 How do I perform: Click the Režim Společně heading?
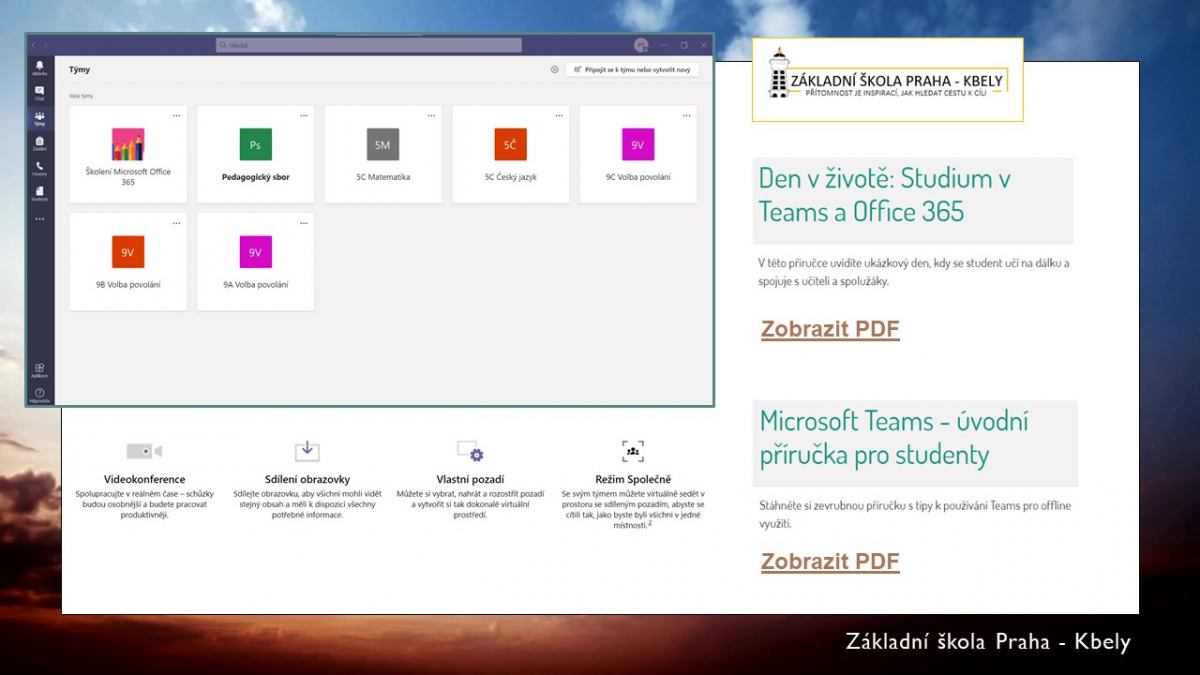(633, 479)
